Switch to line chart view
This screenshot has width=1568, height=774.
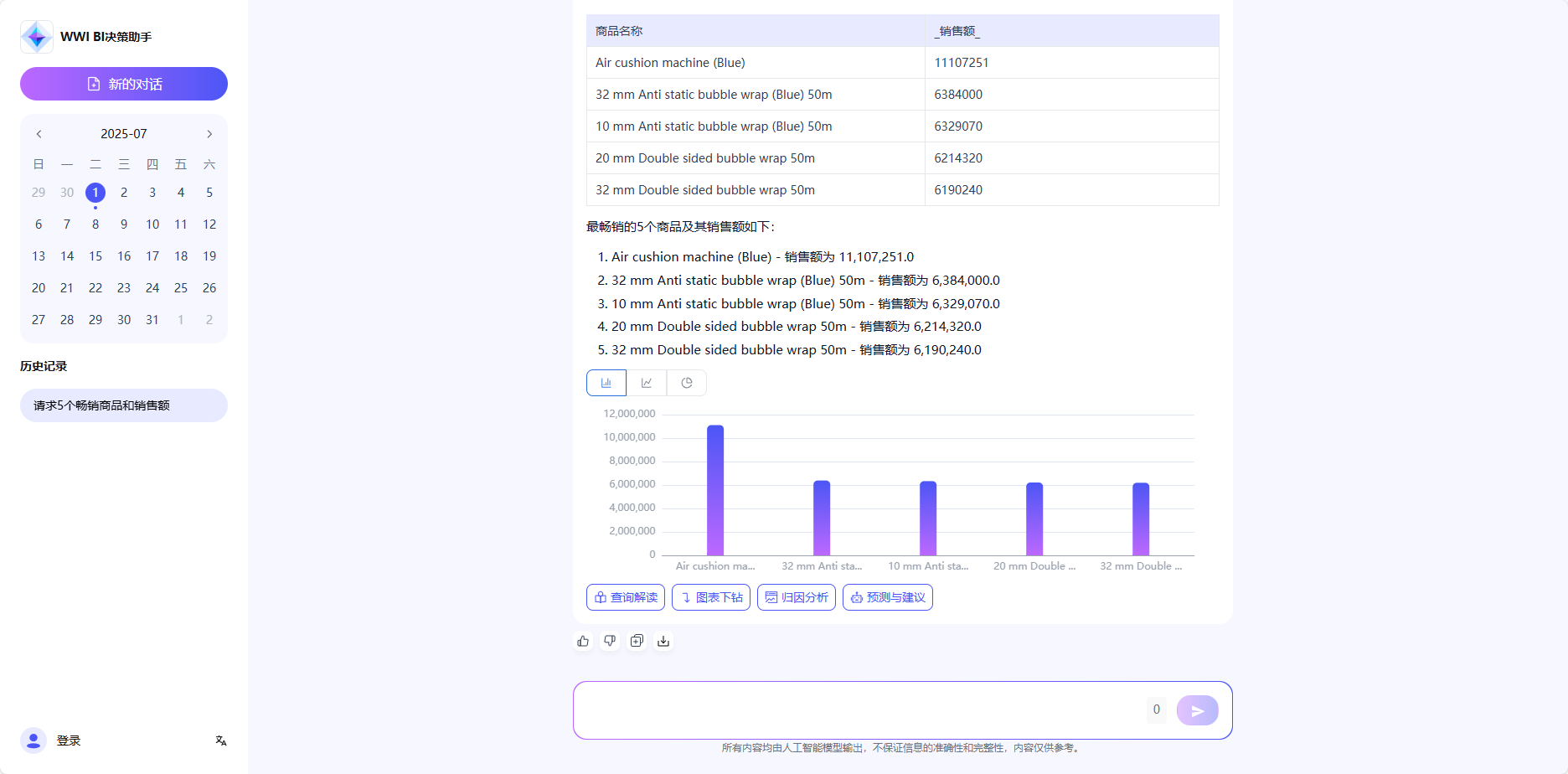point(647,383)
